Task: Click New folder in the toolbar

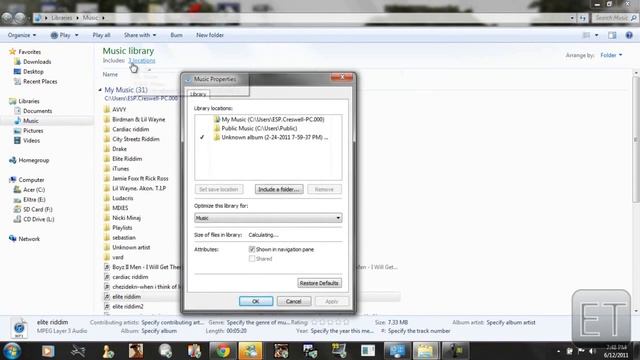Action: [210, 35]
